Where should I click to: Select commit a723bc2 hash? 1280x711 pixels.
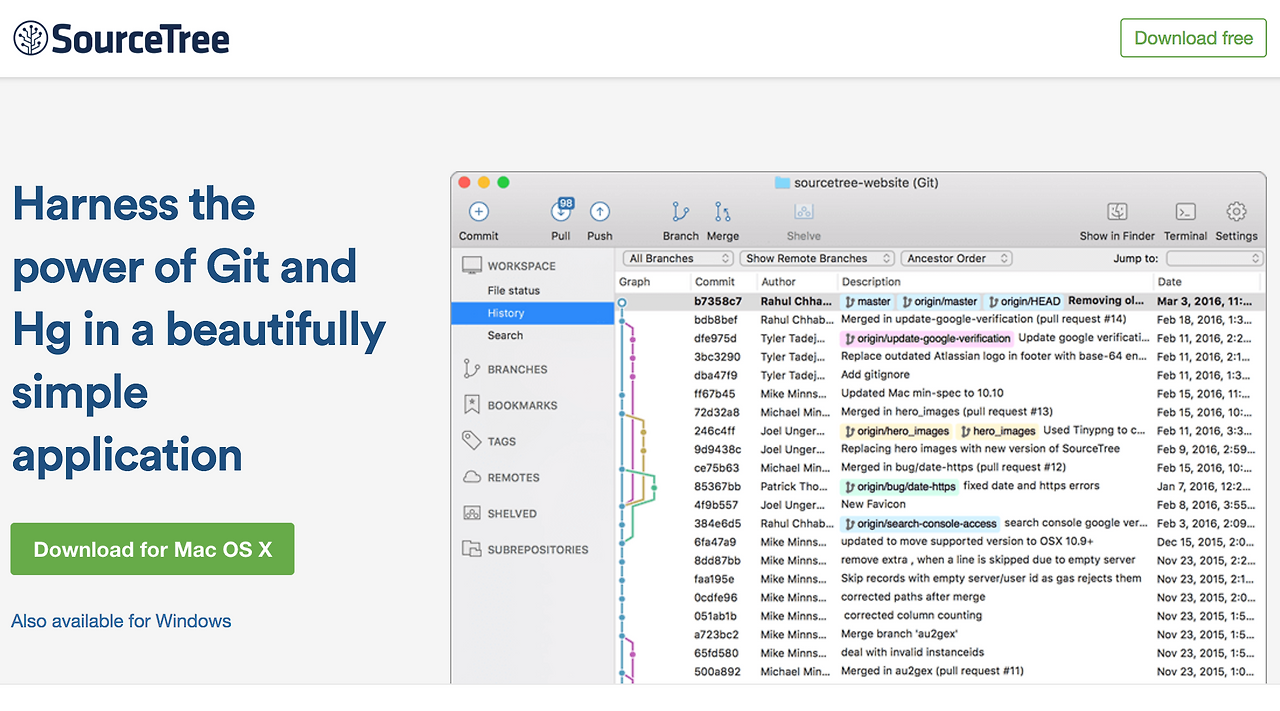pos(717,635)
